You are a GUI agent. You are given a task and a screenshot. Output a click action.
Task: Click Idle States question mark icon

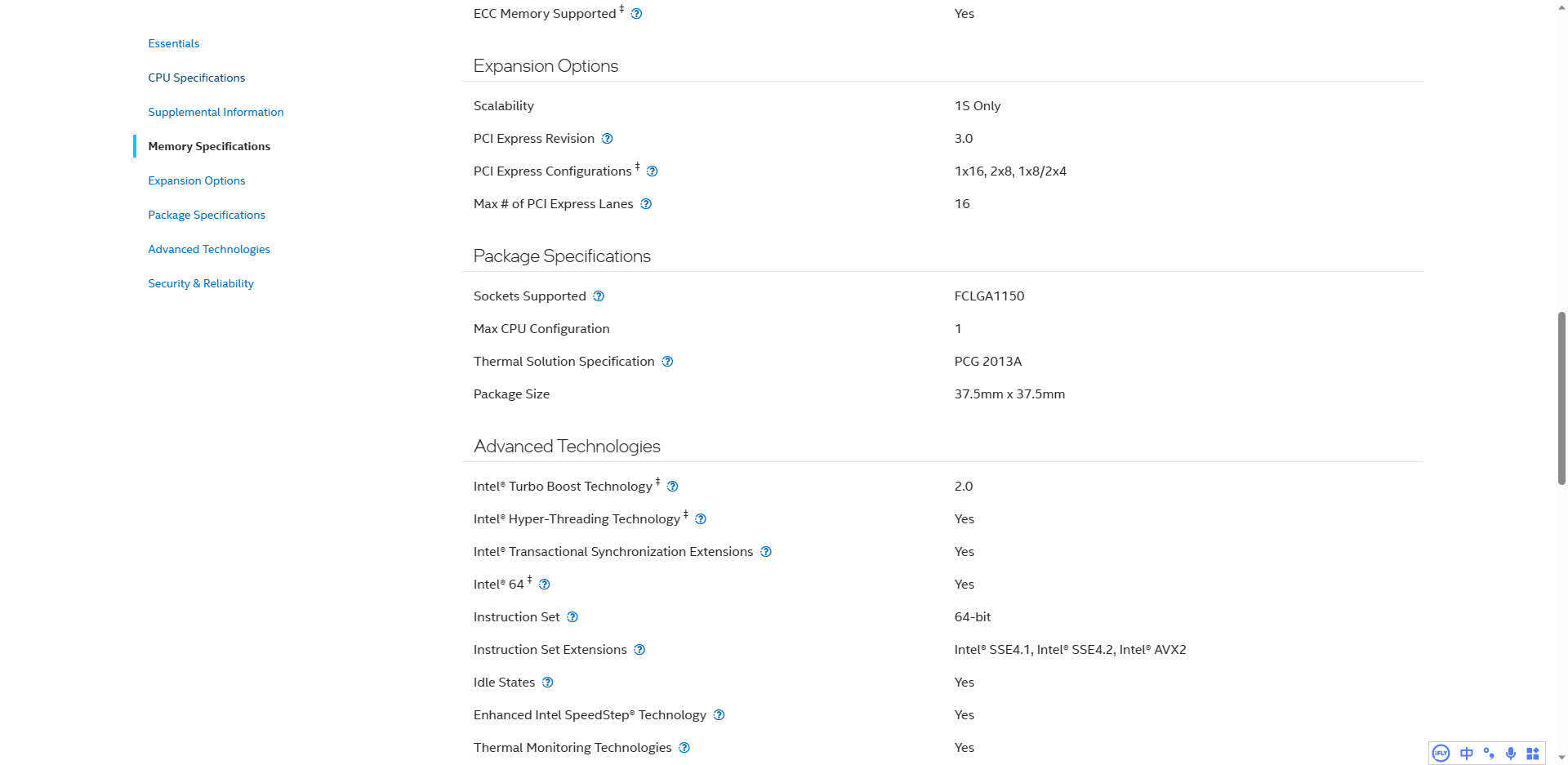(x=548, y=683)
